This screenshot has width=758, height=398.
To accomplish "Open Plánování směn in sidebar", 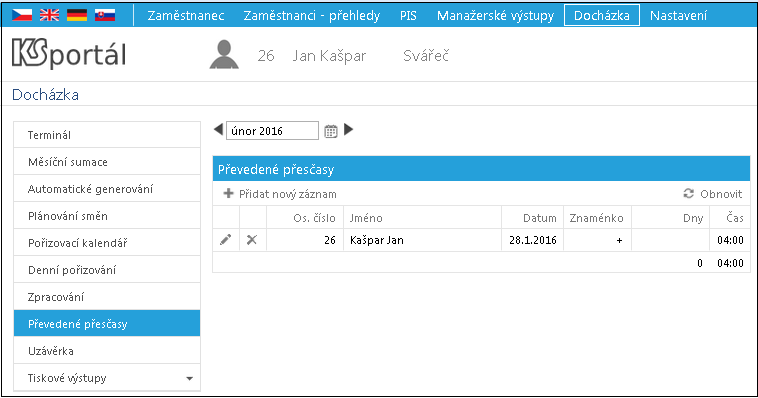I will 107,216.
